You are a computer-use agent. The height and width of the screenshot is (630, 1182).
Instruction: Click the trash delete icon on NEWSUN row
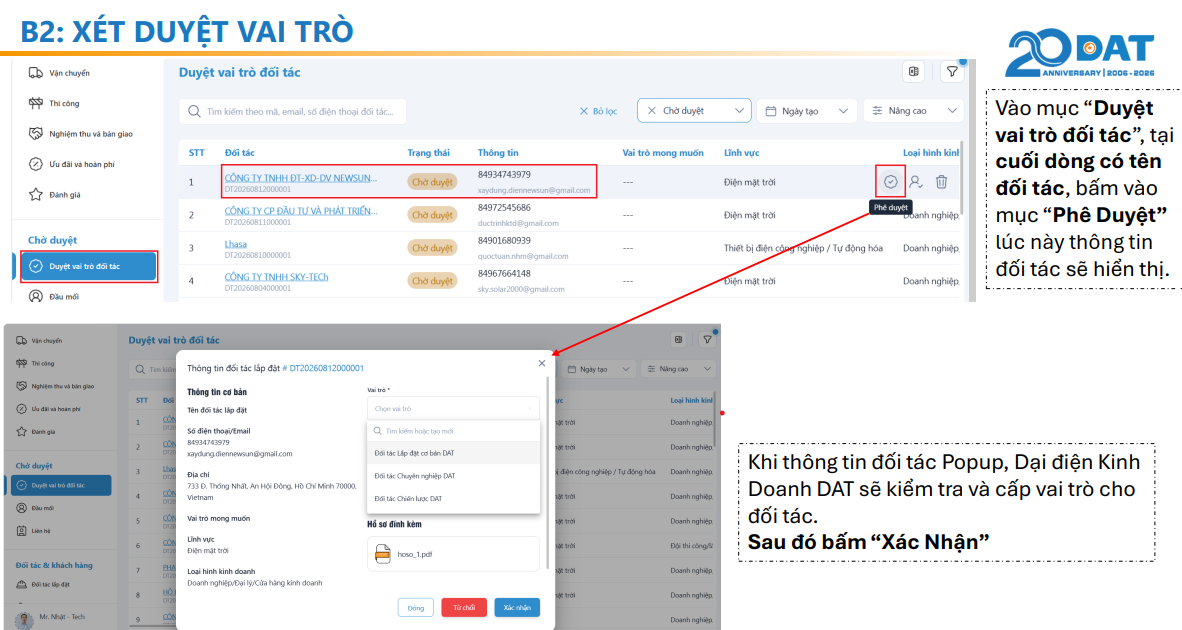pos(942,182)
